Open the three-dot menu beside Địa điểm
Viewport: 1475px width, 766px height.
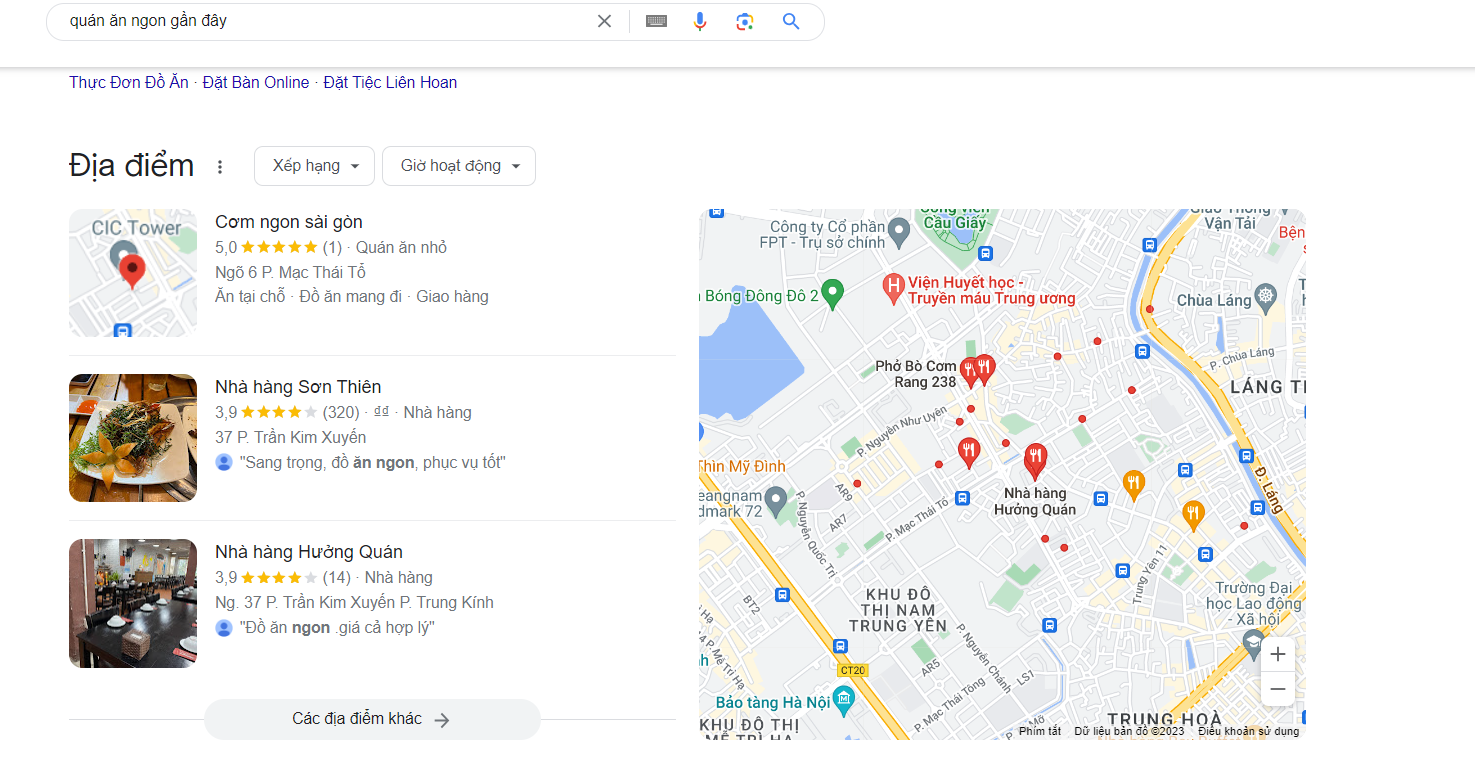click(220, 167)
